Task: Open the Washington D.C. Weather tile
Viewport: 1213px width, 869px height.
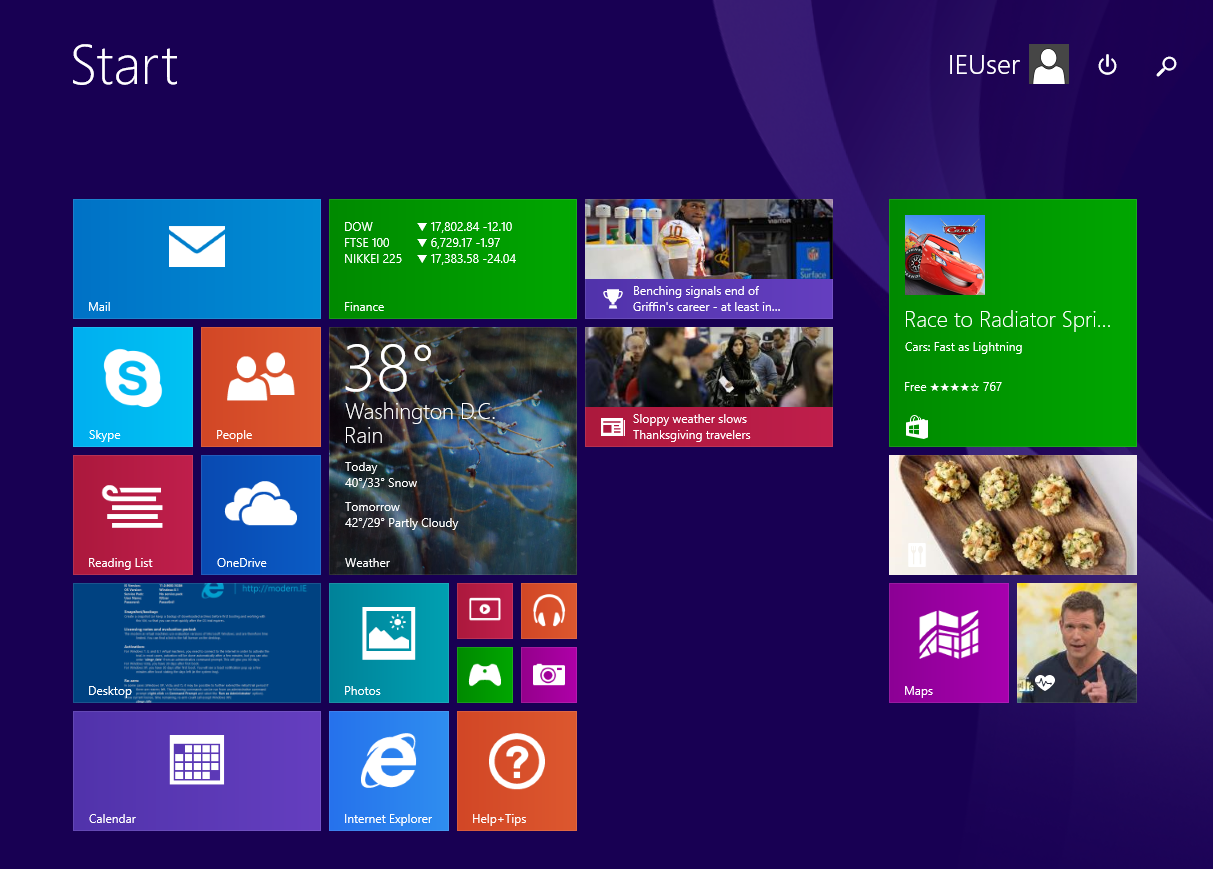Action: [x=452, y=450]
